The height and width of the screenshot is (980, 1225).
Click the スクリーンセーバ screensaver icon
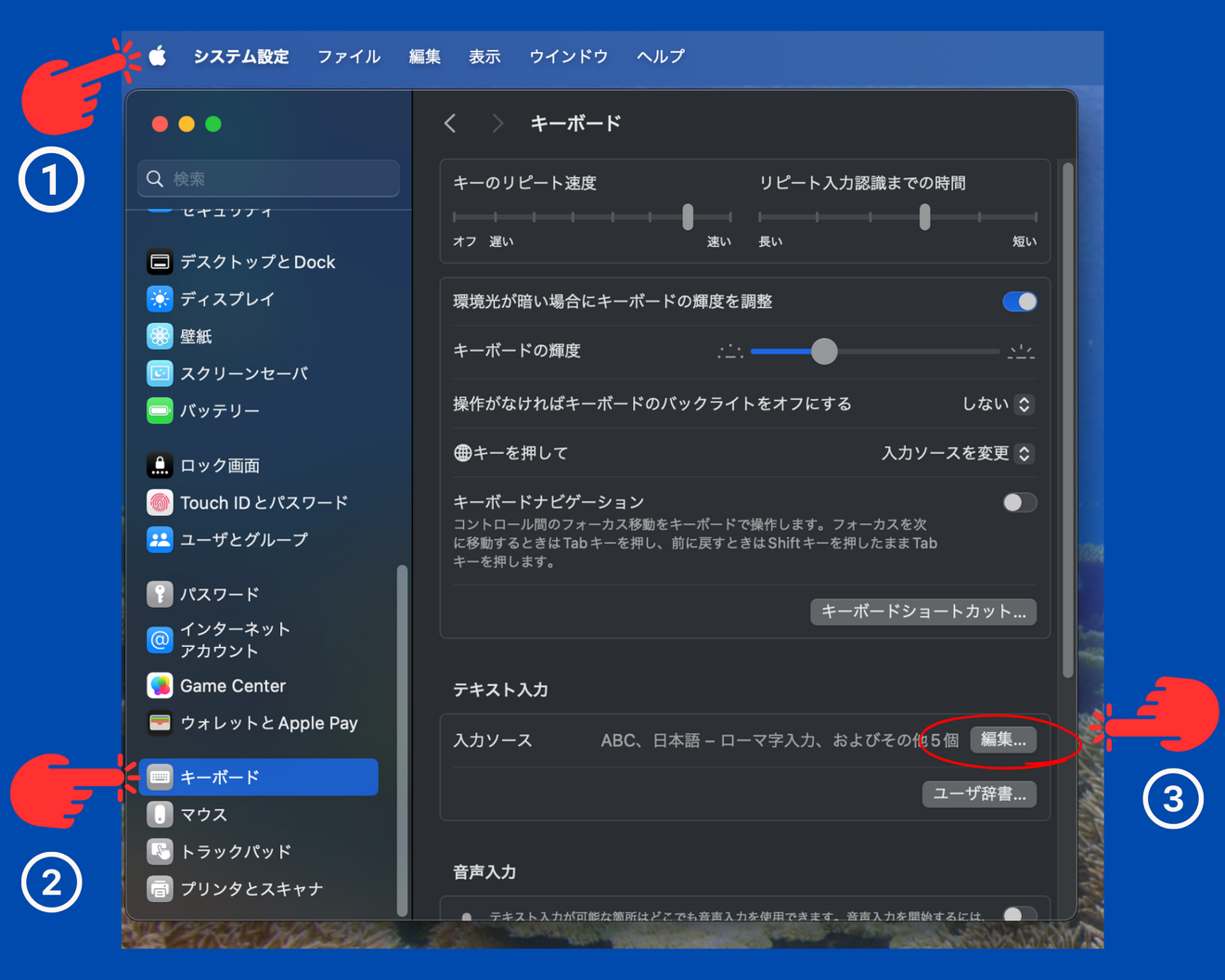(x=160, y=373)
